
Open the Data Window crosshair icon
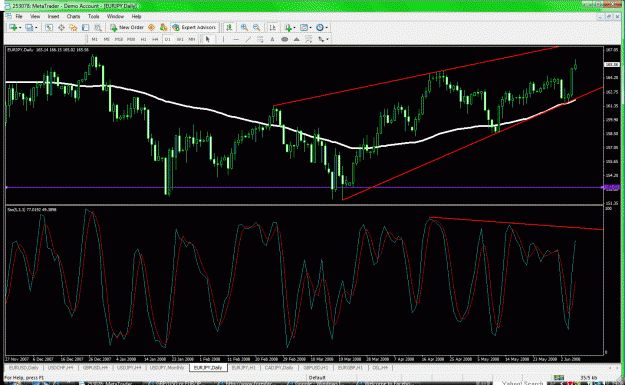tap(61, 28)
